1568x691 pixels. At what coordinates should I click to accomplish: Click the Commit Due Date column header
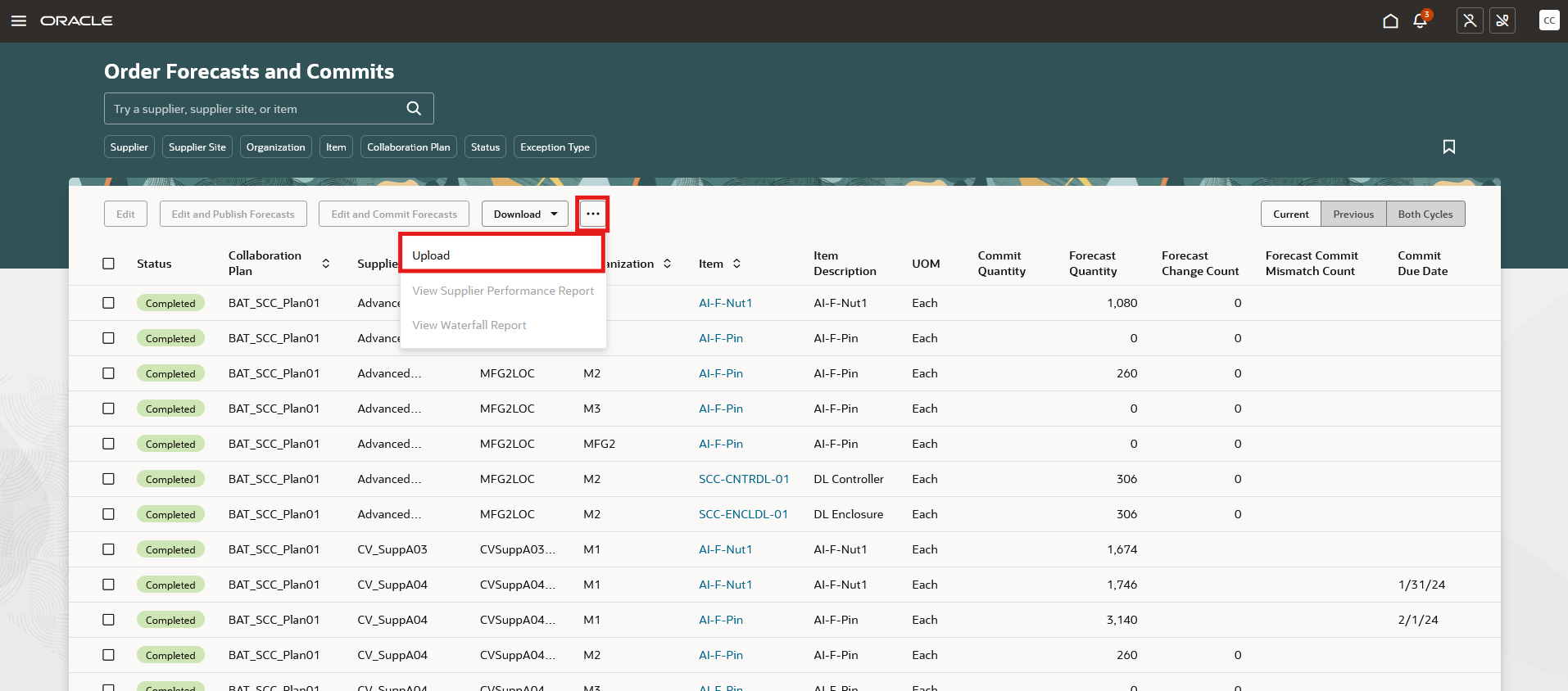[x=1423, y=264]
